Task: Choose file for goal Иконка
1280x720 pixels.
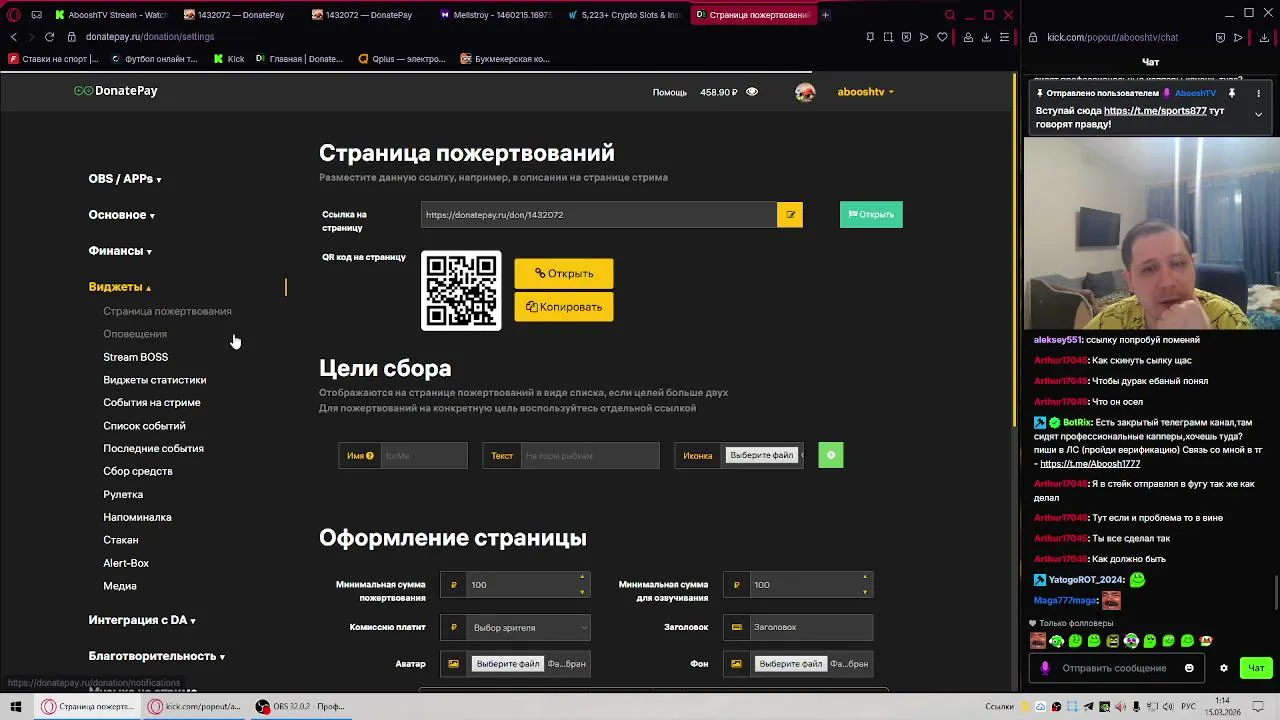Action: [x=761, y=456]
